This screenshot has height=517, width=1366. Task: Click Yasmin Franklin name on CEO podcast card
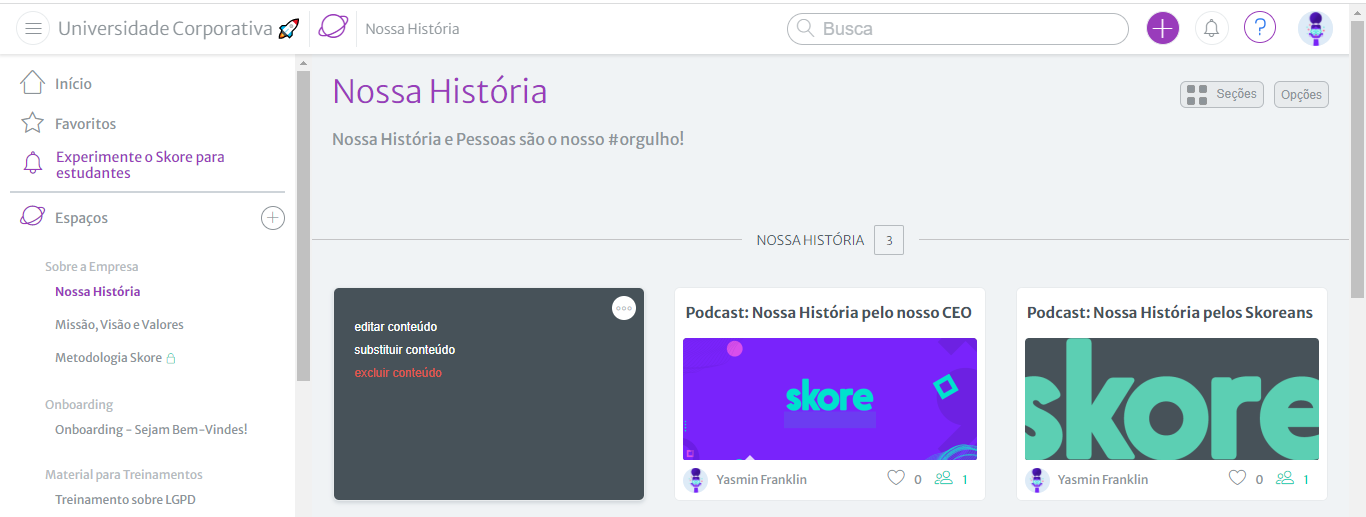click(x=761, y=480)
